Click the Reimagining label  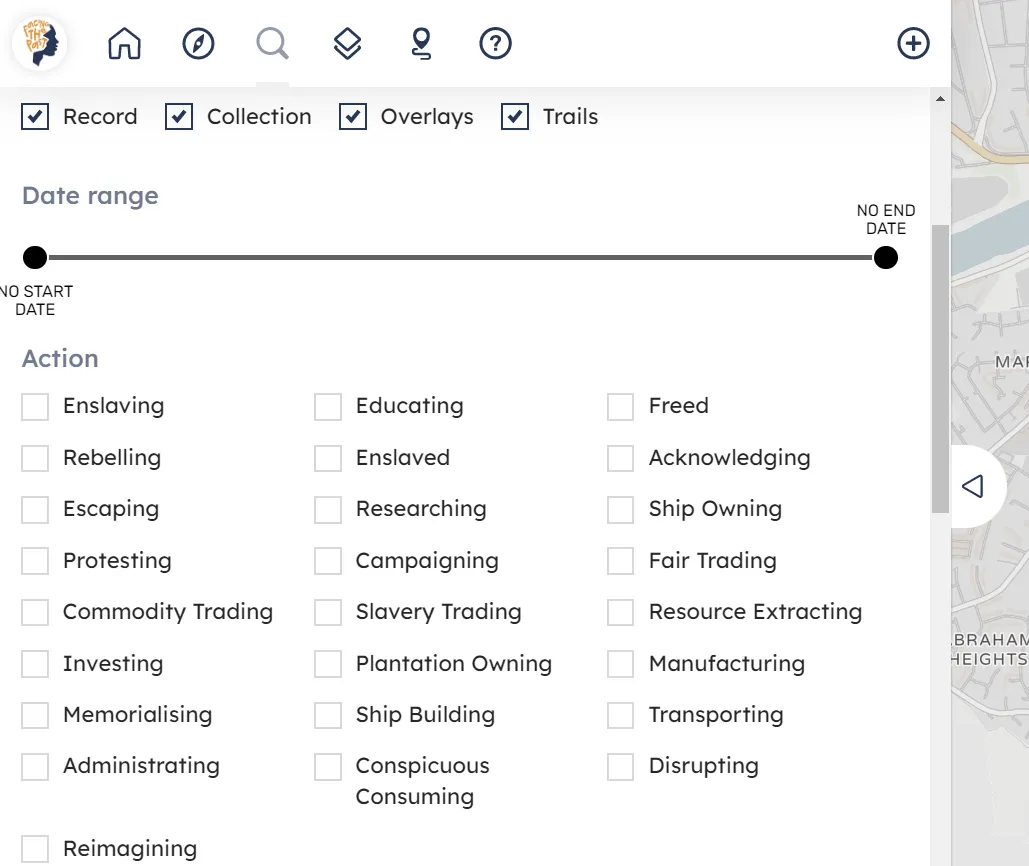pos(130,849)
